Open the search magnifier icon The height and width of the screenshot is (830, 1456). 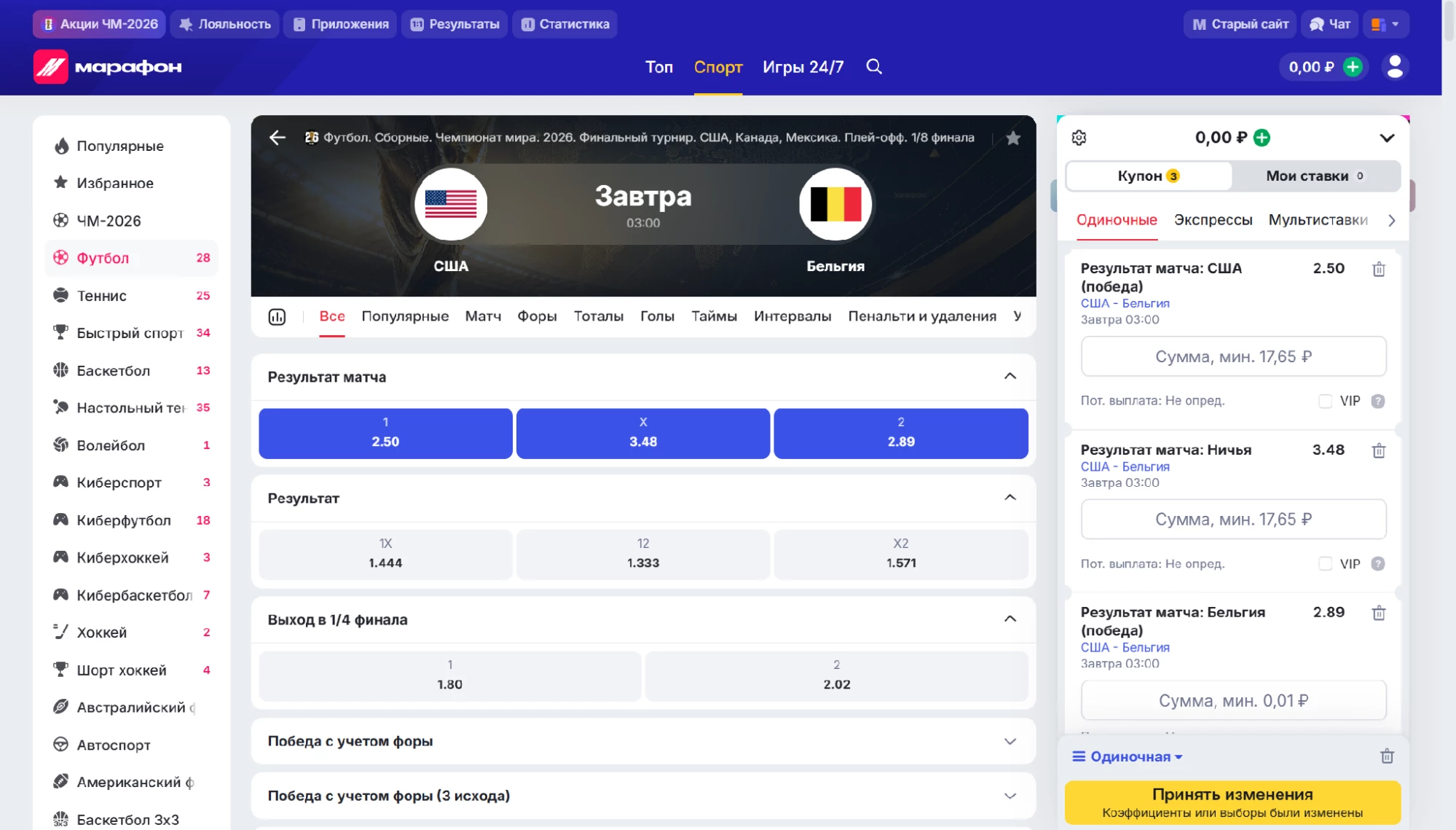click(874, 66)
